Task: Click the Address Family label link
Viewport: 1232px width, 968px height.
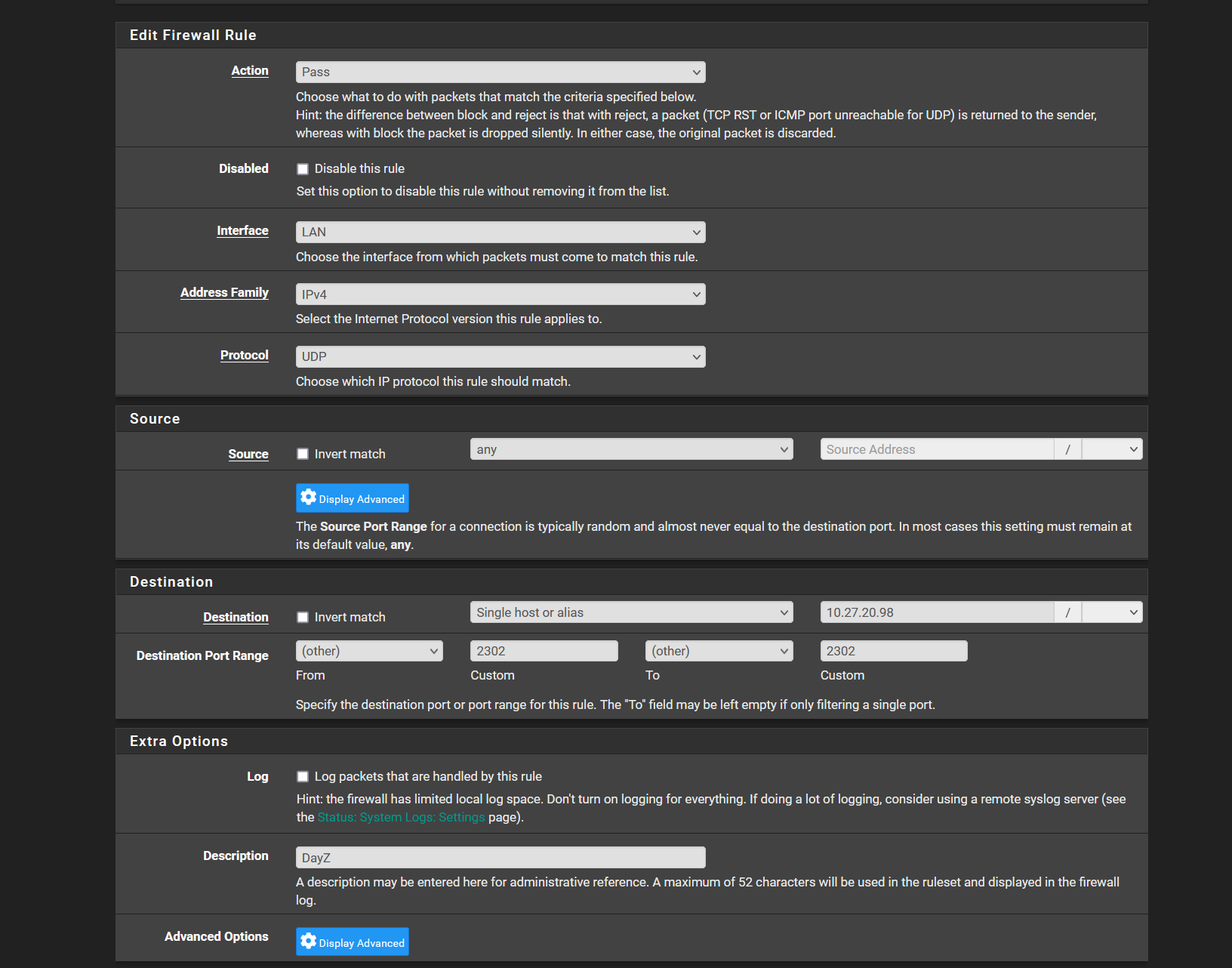Action: coord(224,292)
